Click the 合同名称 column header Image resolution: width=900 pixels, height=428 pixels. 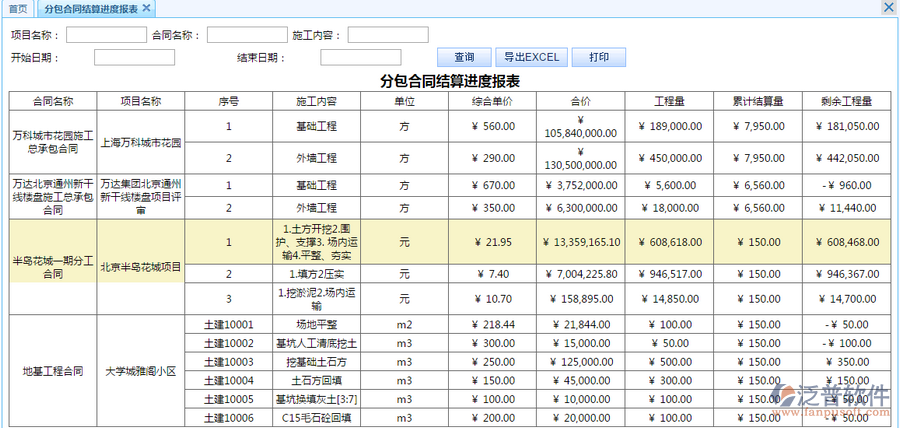(x=53, y=101)
